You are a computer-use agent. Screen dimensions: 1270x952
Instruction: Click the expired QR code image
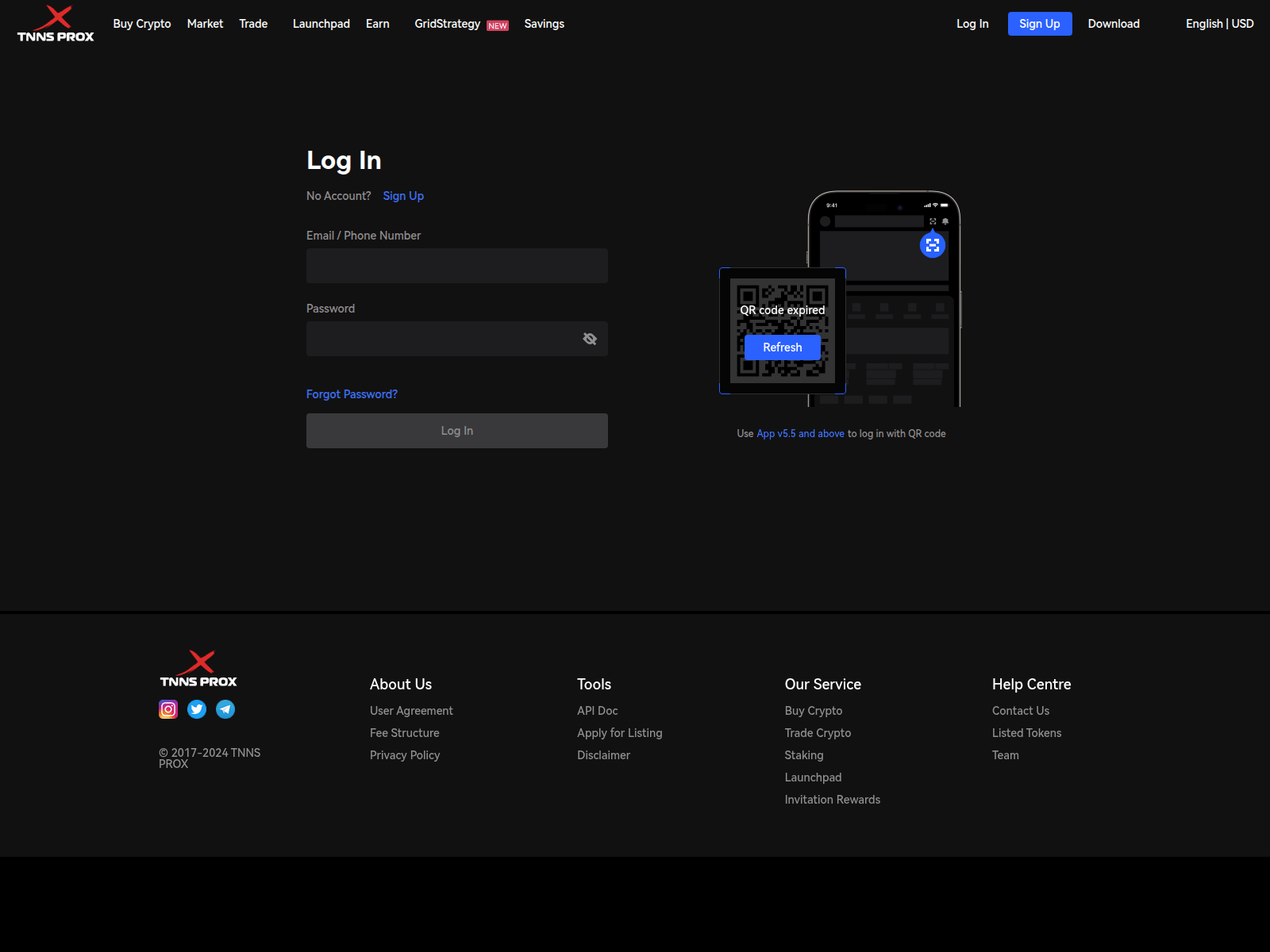pyautogui.click(x=783, y=331)
